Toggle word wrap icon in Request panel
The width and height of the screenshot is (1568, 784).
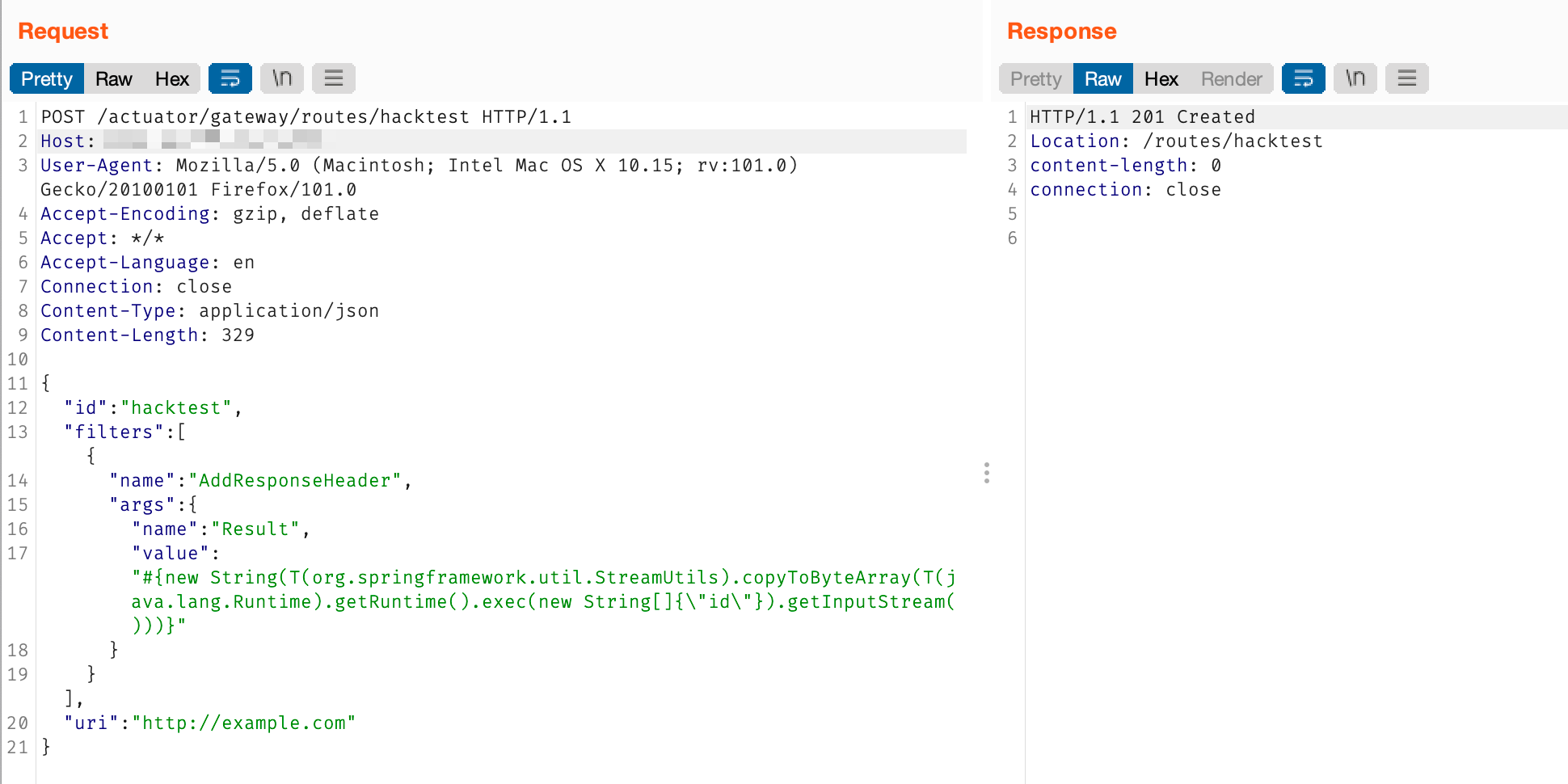point(230,78)
